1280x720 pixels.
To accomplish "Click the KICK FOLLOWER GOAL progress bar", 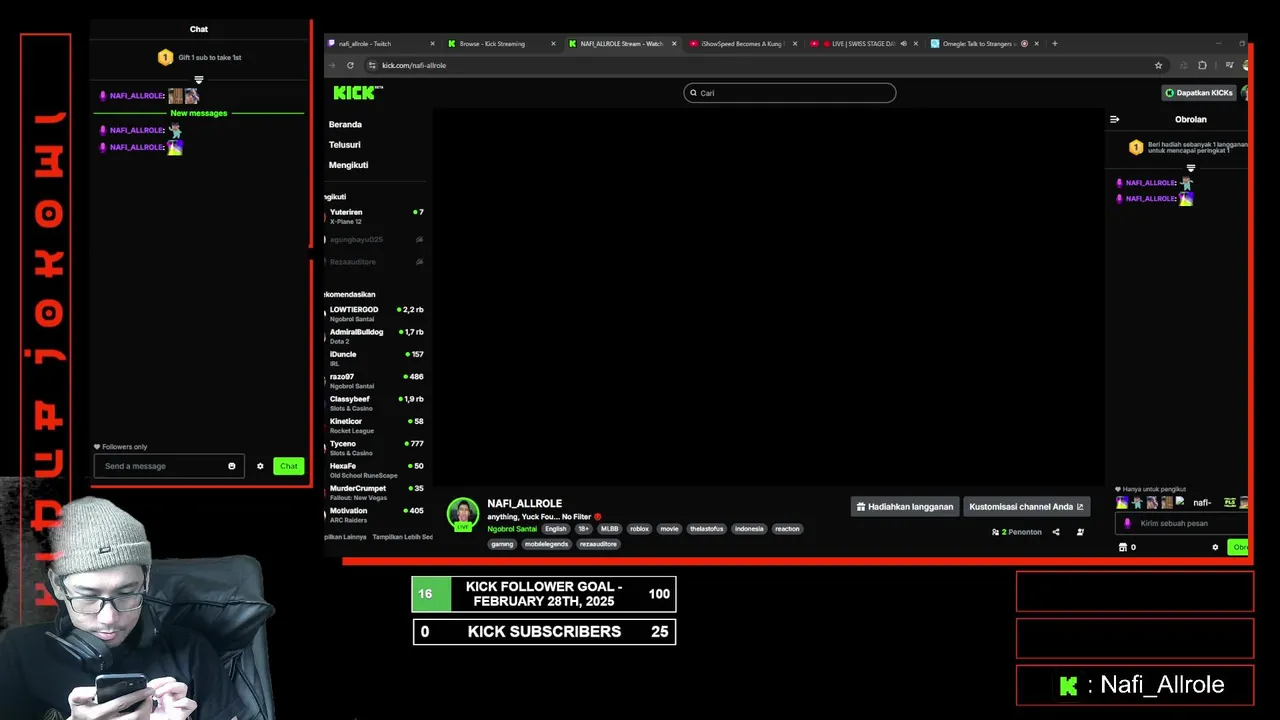I will coord(544,594).
